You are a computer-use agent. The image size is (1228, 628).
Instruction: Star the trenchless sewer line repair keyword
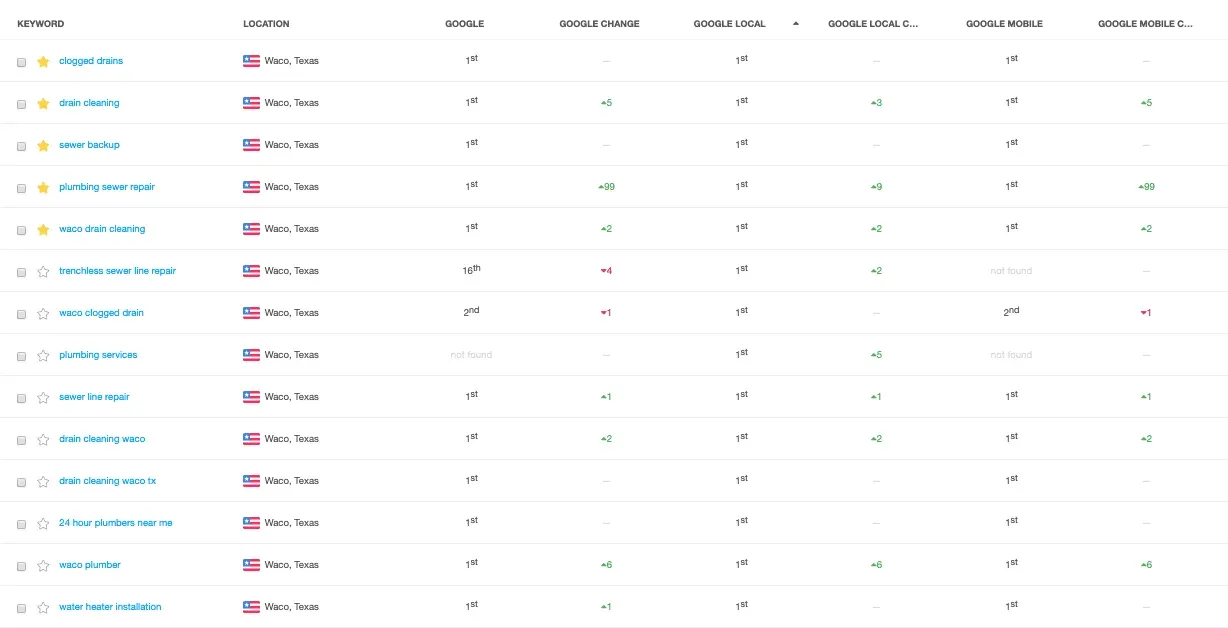43,272
